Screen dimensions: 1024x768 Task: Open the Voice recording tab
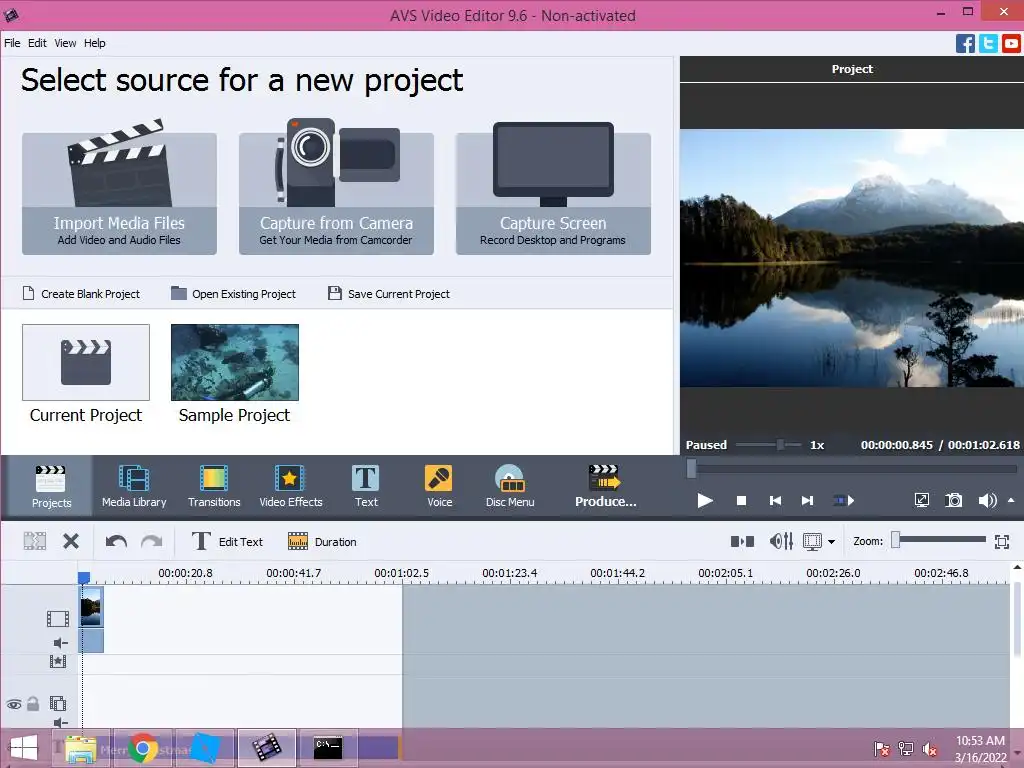[439, 487]
